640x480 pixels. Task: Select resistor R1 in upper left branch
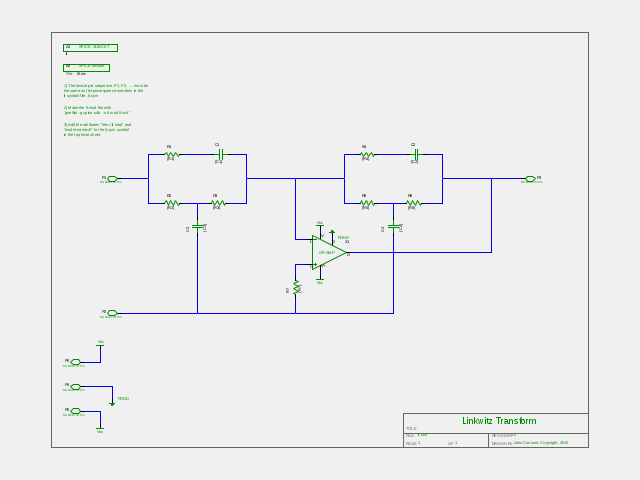[172, 155]
